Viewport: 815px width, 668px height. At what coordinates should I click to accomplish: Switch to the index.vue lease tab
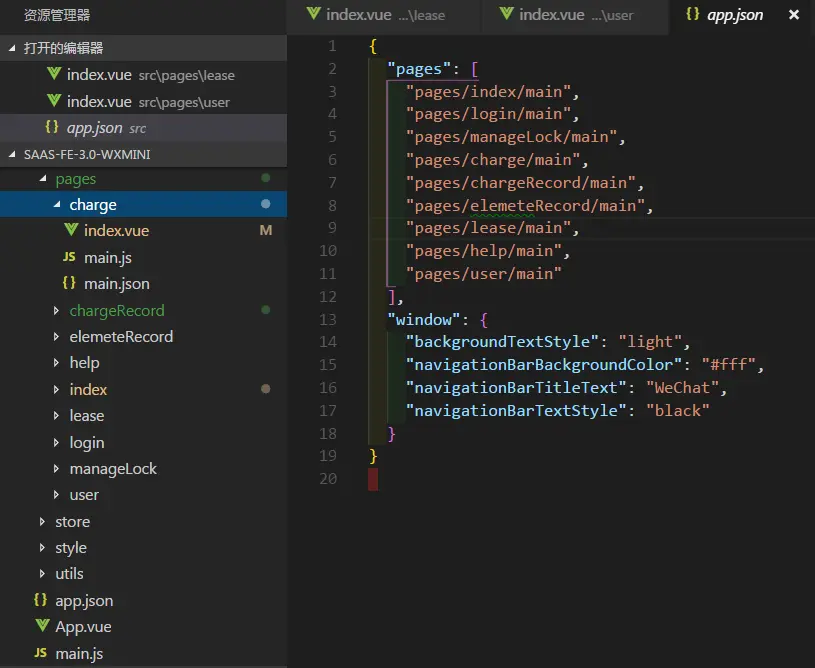point(384,16)
